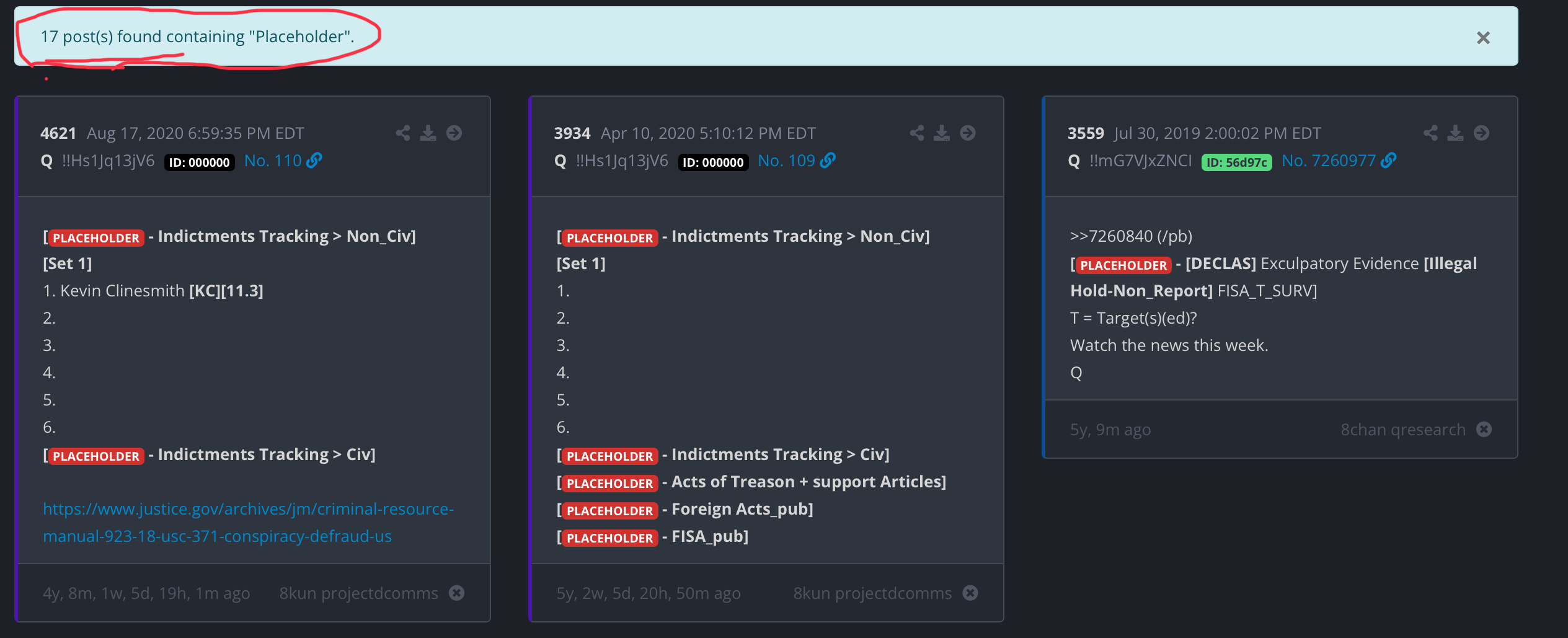Click PLACEHOLDER tag next to Acts of Treason
This screenshot has width=1568, height=638.
[609, 483]
